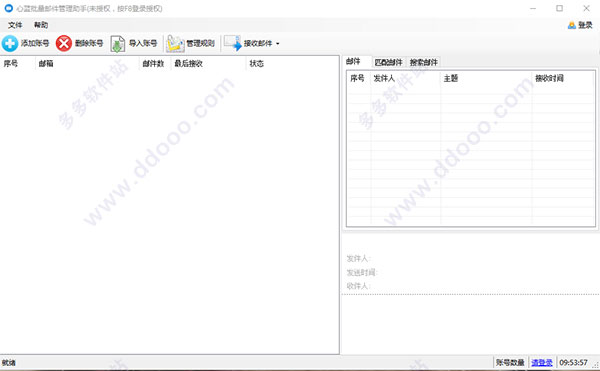Minimize the application window

(533, 8)
